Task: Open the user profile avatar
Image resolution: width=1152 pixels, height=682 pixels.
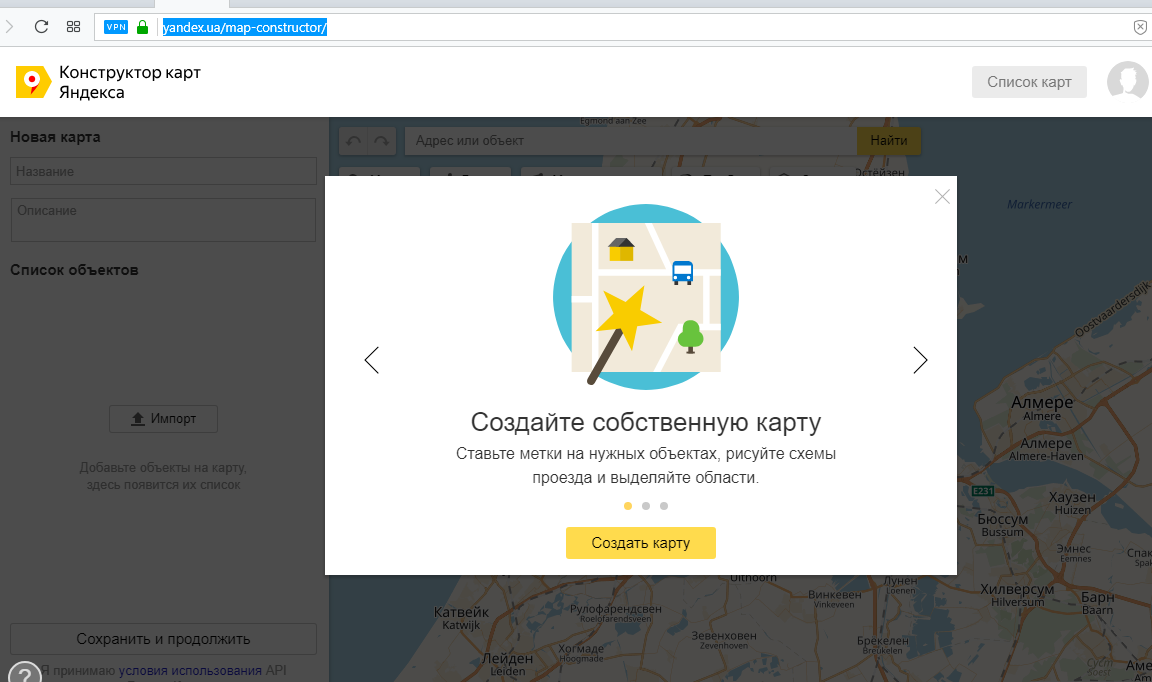Action: tap(1127, 82)
